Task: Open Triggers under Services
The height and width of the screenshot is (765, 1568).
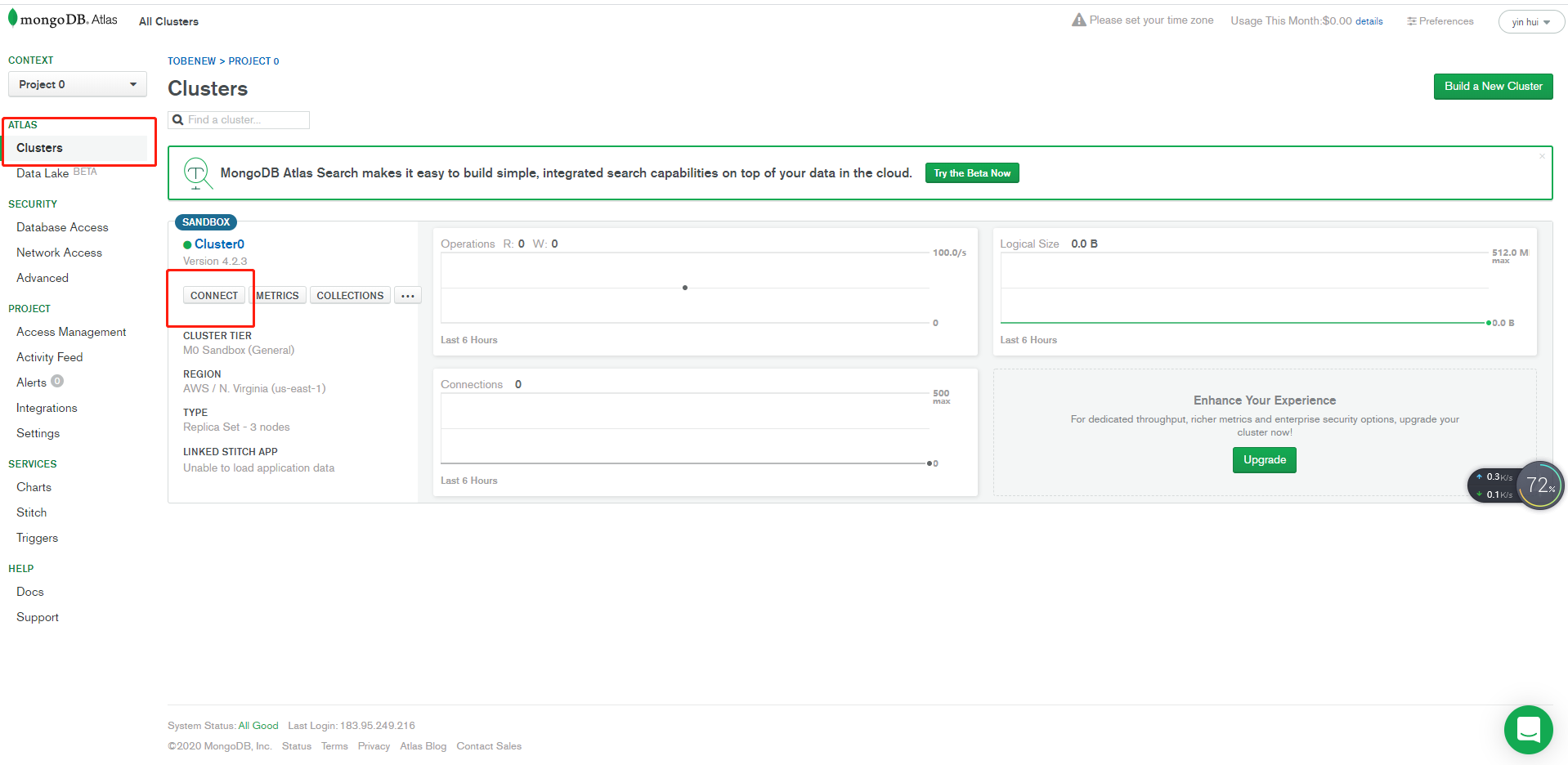Action: 37,538
